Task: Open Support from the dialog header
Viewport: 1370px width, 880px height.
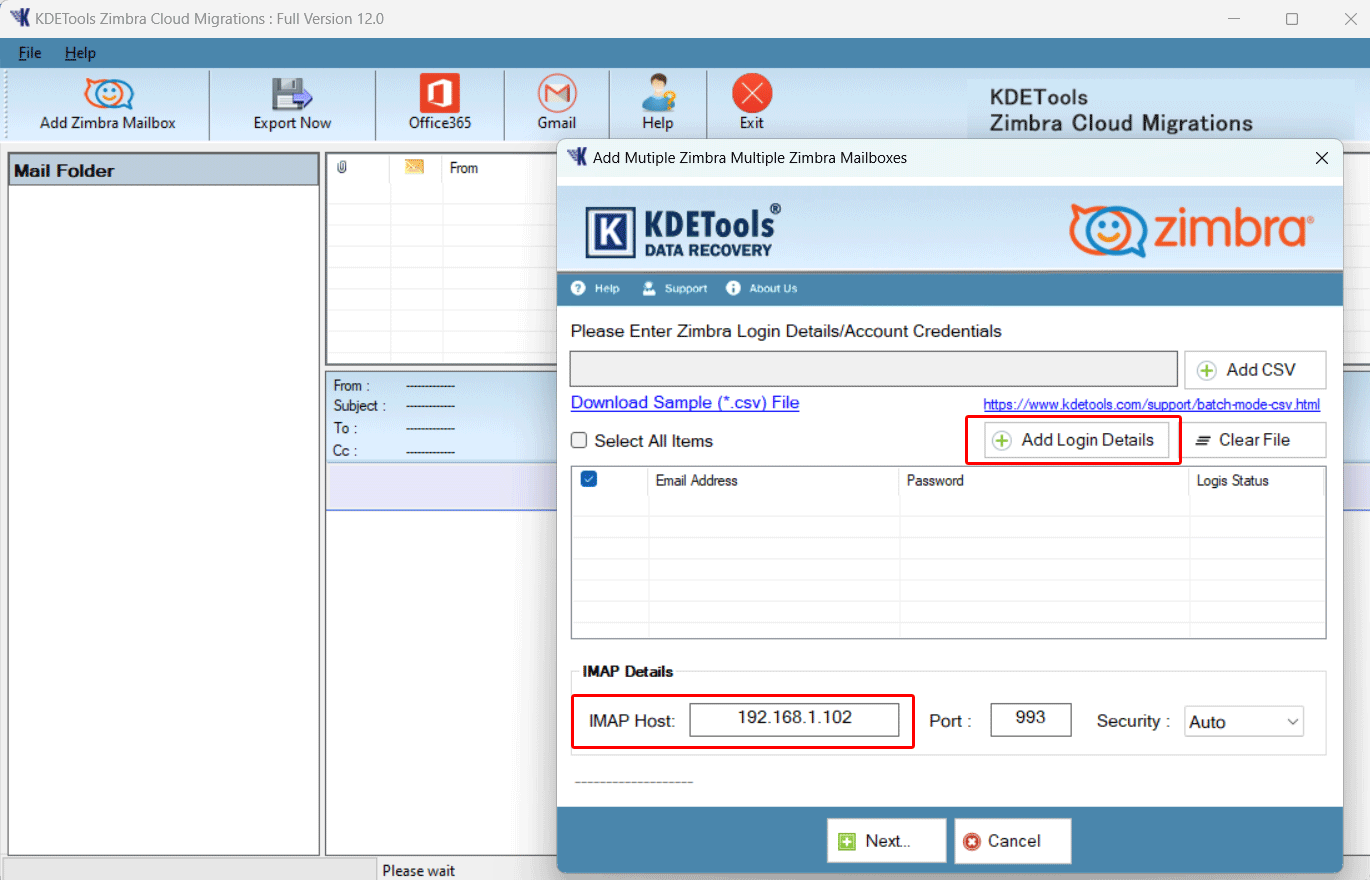Action: pos(674,288)
